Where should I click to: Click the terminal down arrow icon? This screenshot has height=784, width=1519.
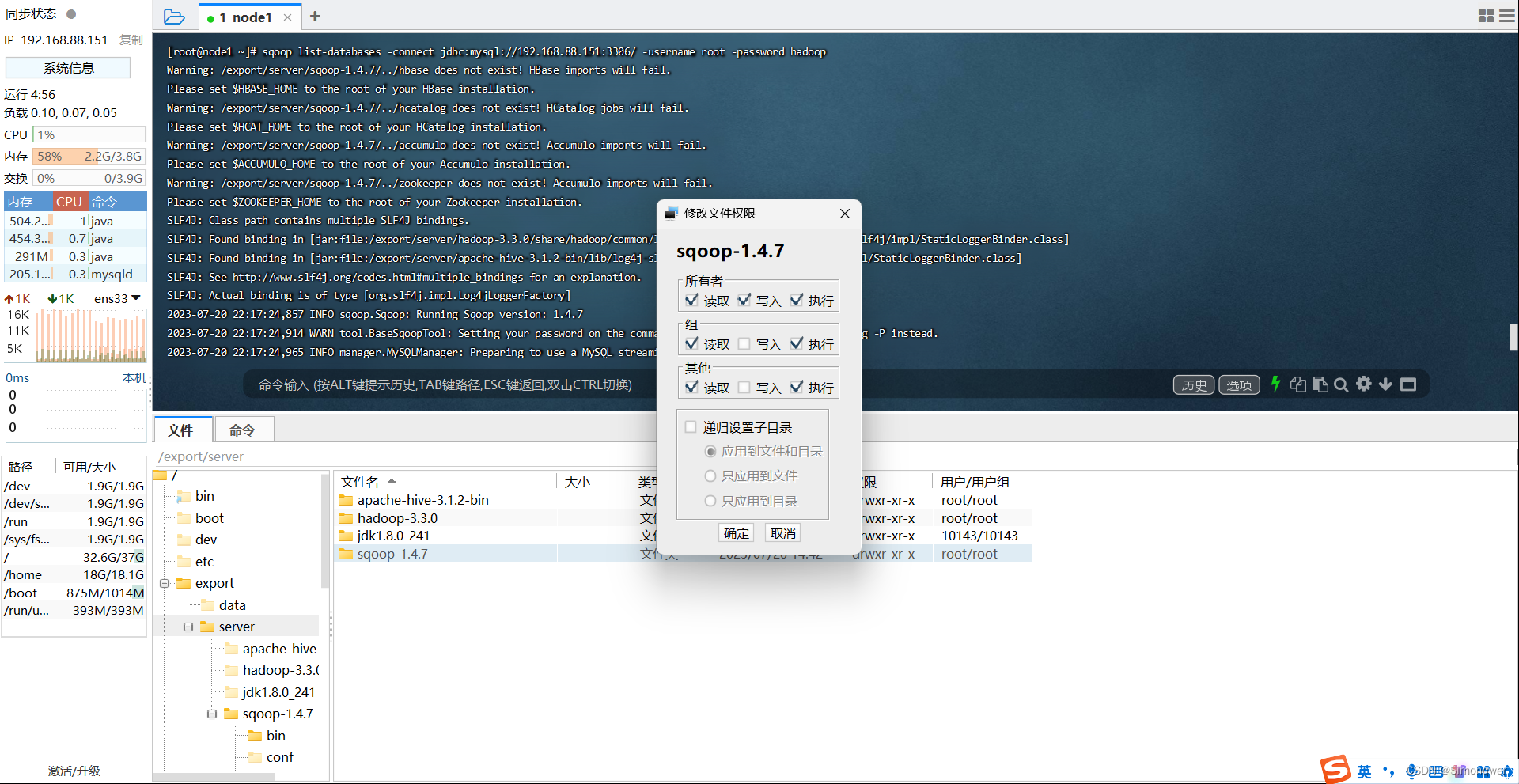click(x=1385, y=384)
